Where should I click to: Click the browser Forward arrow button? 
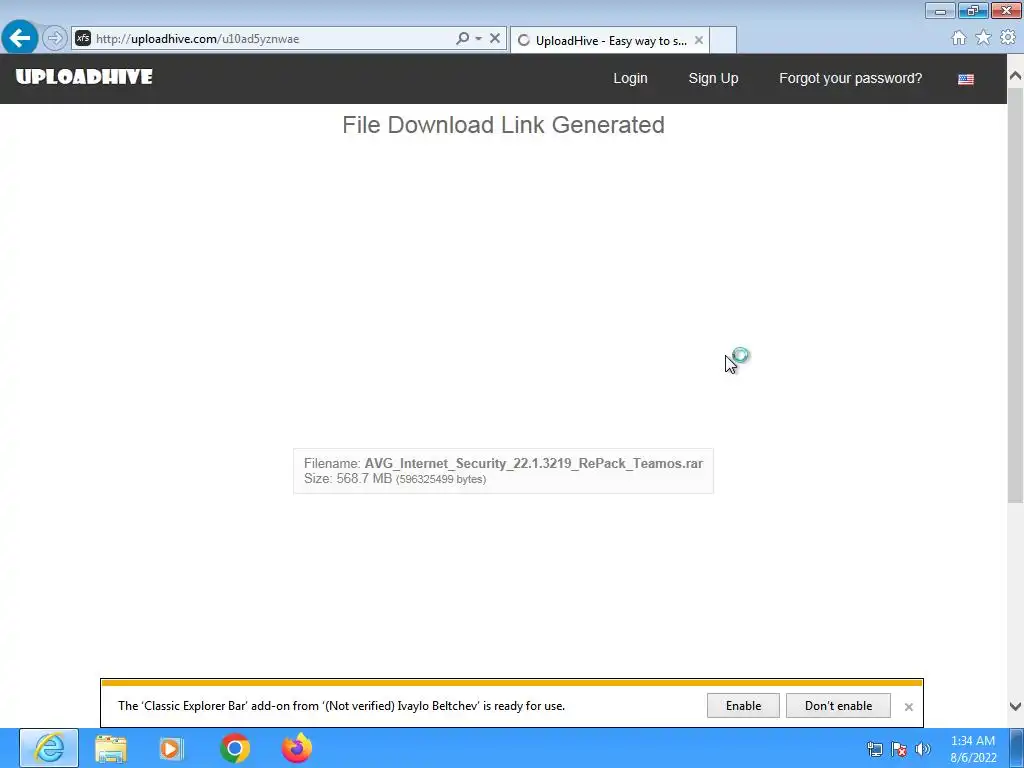point(55,39)
